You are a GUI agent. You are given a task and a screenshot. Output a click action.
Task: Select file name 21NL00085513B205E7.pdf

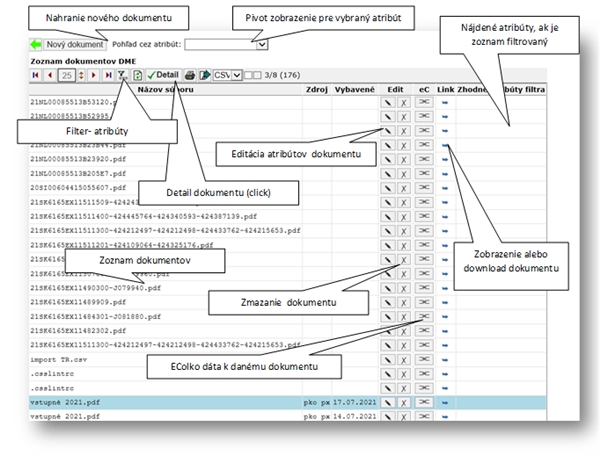tap(78, 174)
